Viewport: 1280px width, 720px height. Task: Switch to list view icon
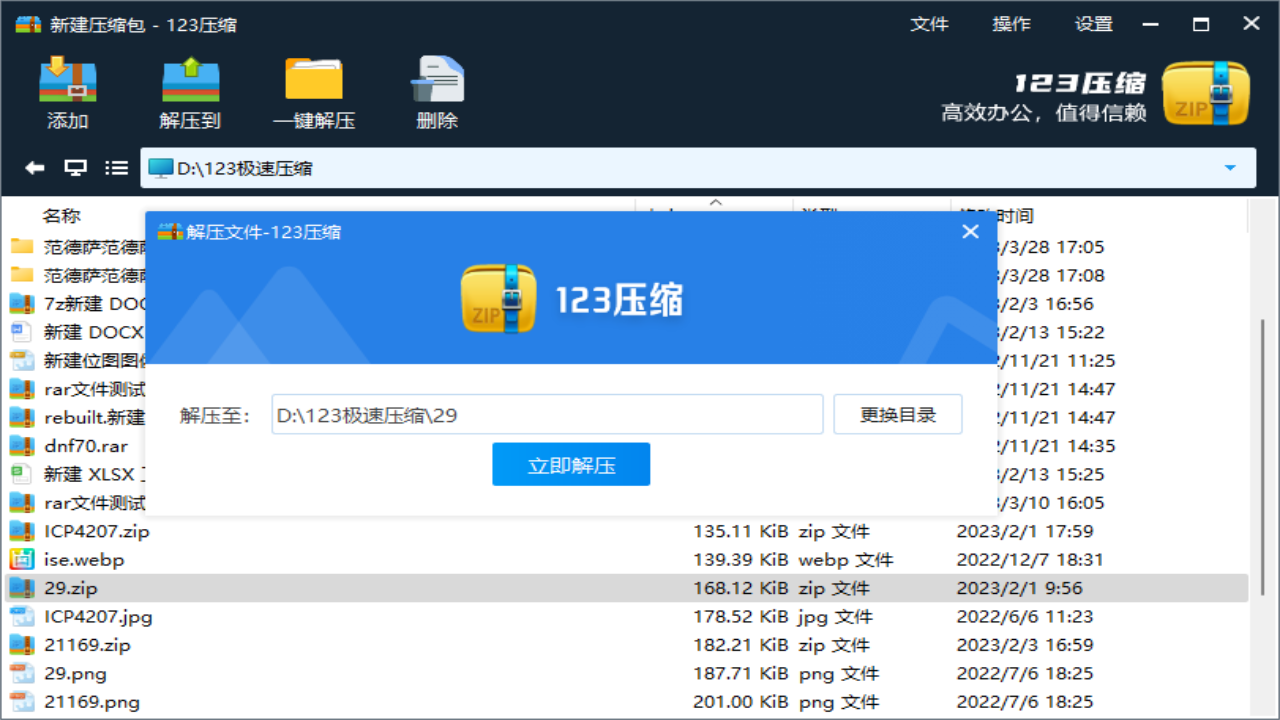(x=117, y=168)
